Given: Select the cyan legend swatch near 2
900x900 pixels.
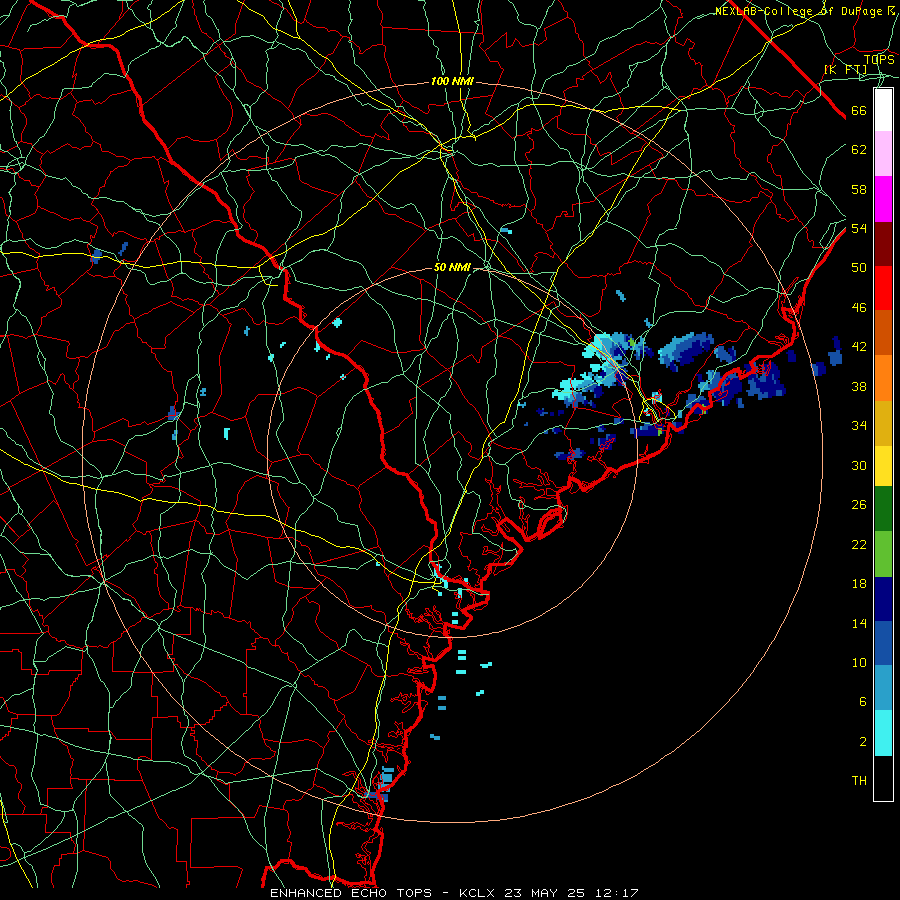Looking at the screenshot, I should pos(883,733).
